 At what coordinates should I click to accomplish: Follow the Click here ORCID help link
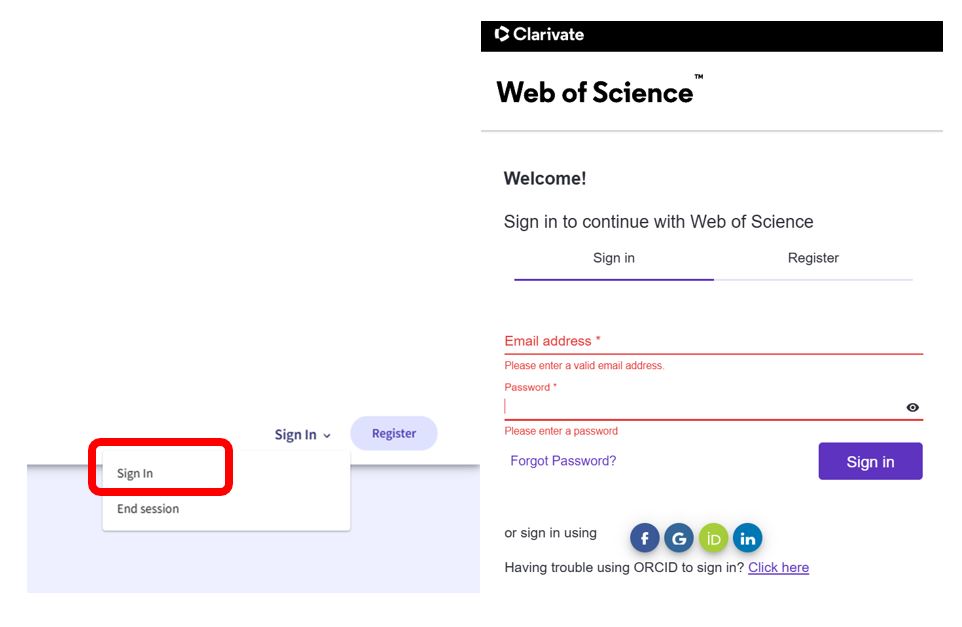pyautogui.click(x=778, y=567)
